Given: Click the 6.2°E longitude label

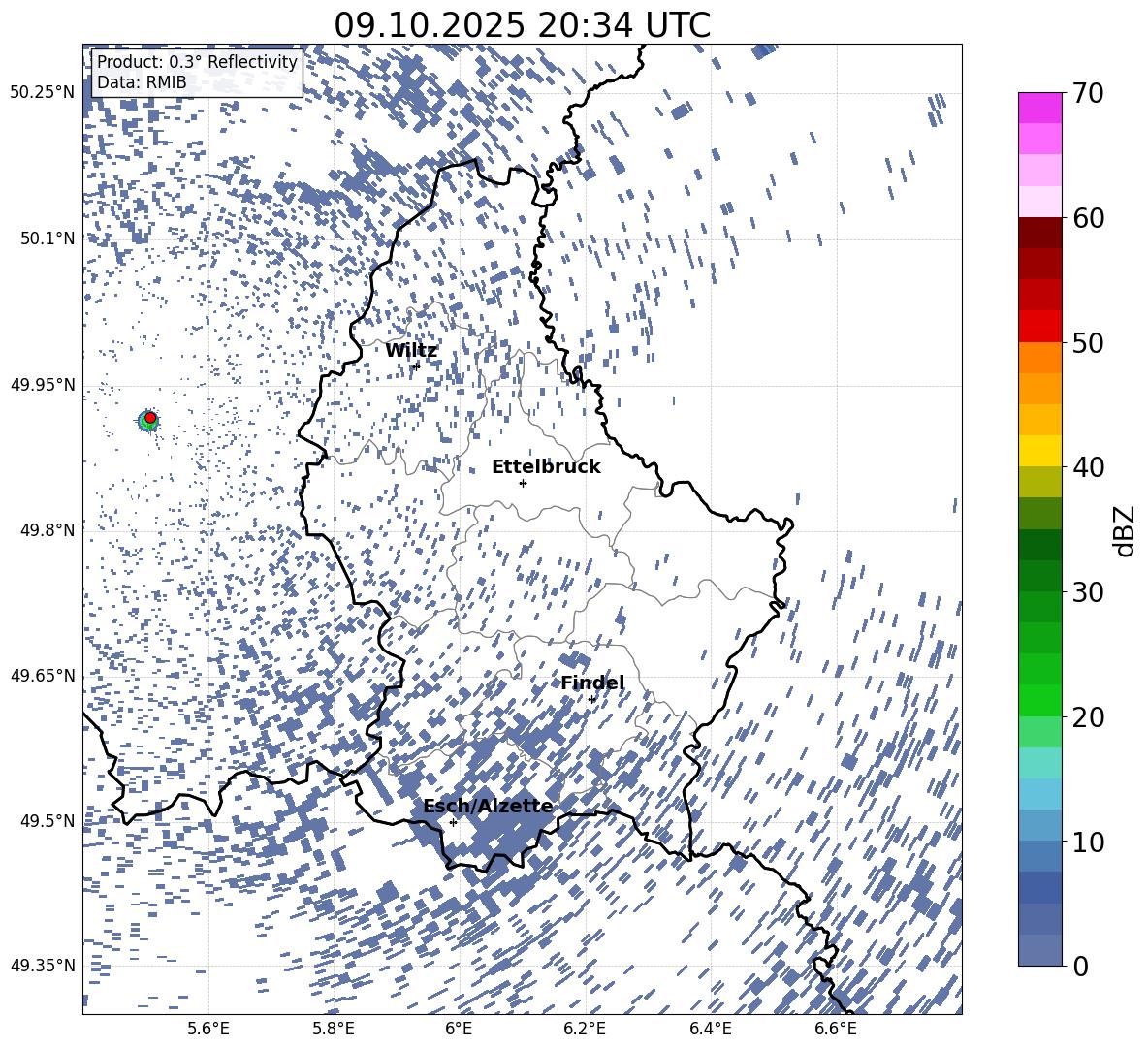Looking at the screenshot, I should [x=585, y=1029].
